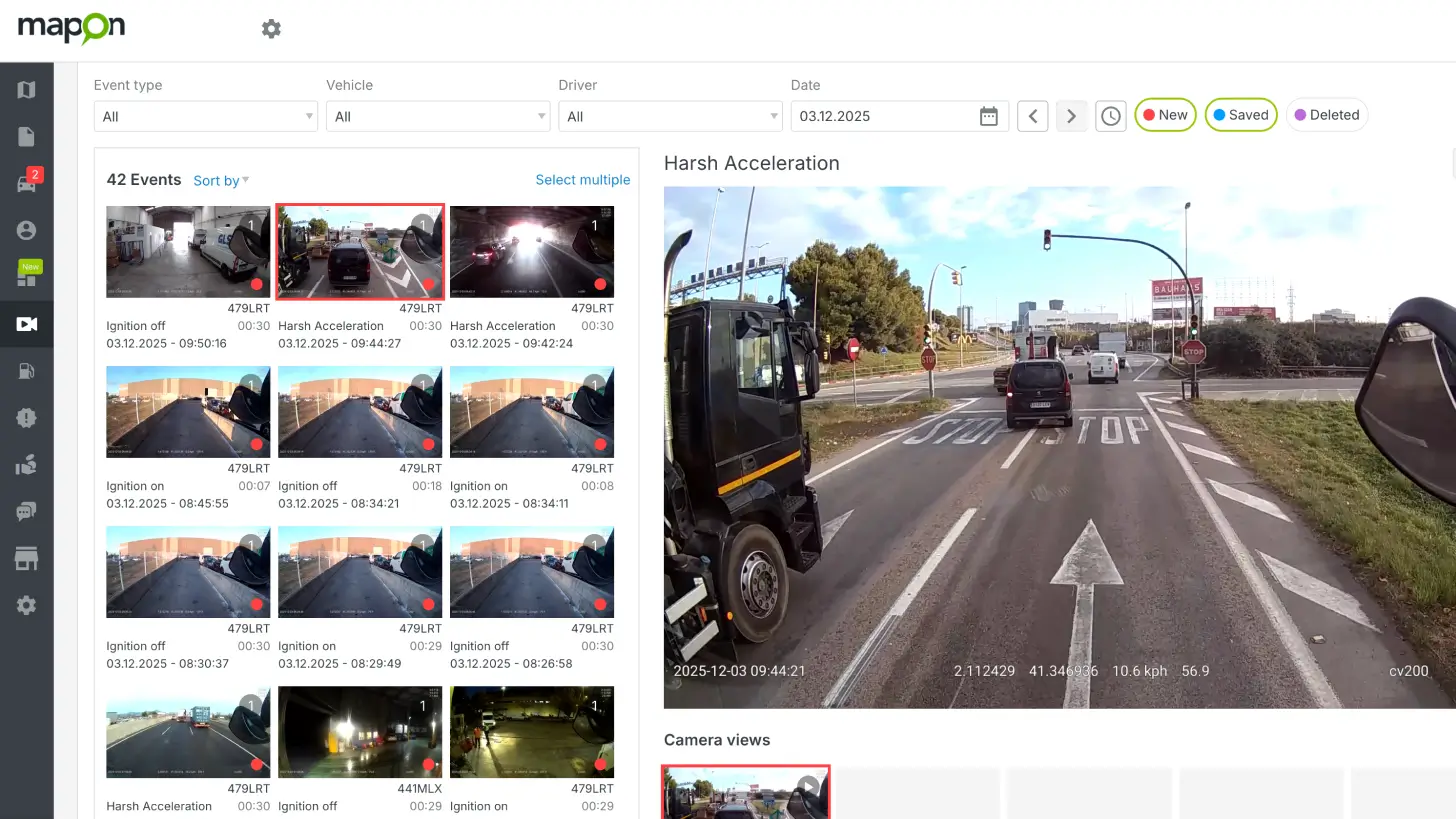Open the settings gear in the top bar
Image resolution: width=1456 pixels, height=819 pixels.
271,29
